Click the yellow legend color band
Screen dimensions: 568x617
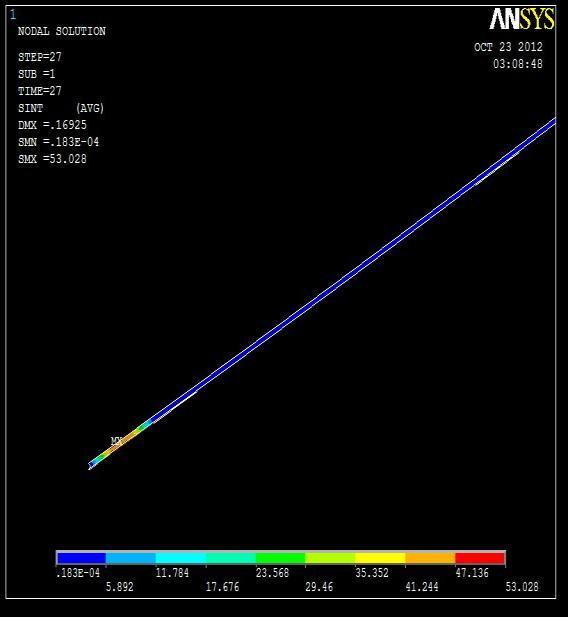pyautogui.click(x=380, y=558)
